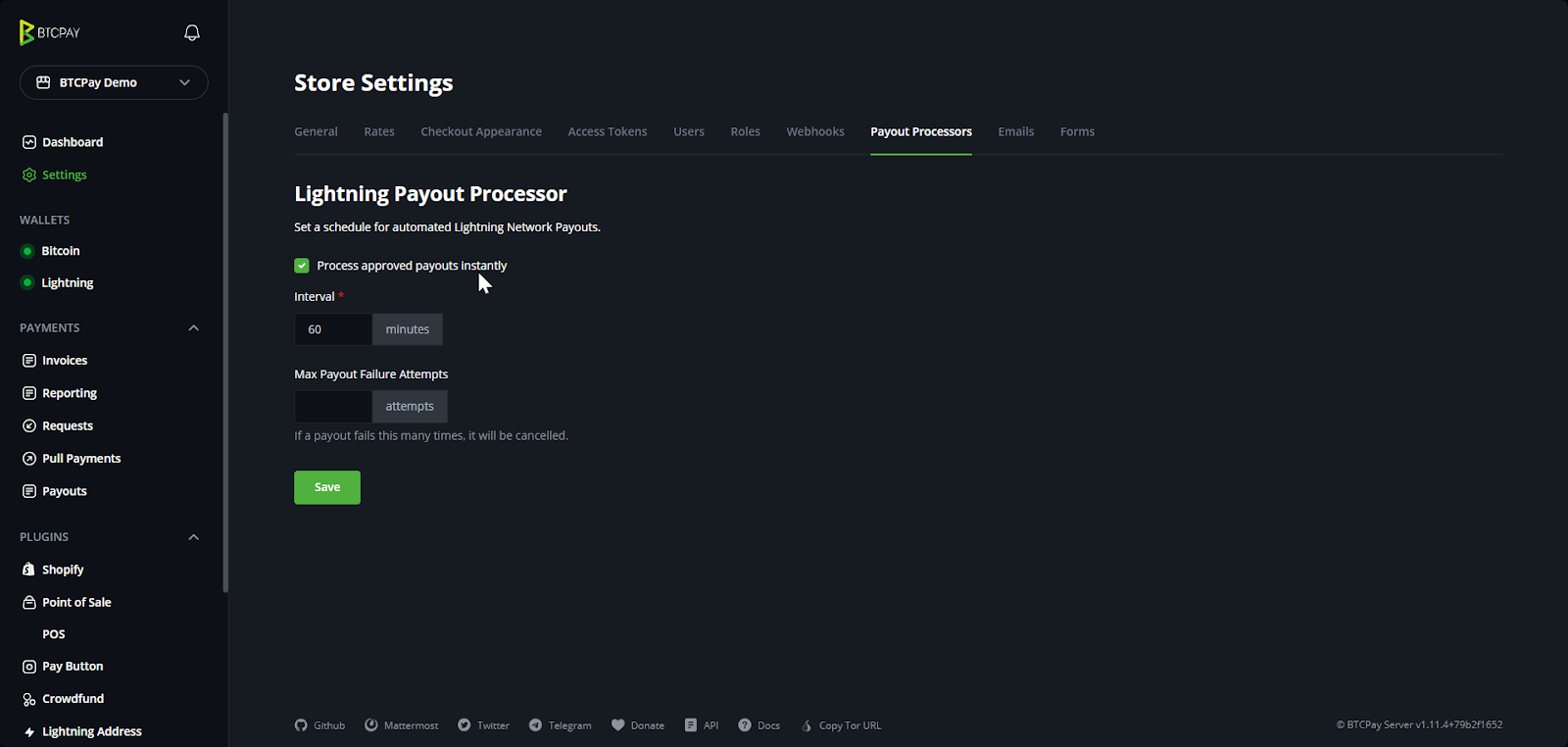Click the Interval minutes input field
The image size is (1568, 747).
(x=333, y=329)
